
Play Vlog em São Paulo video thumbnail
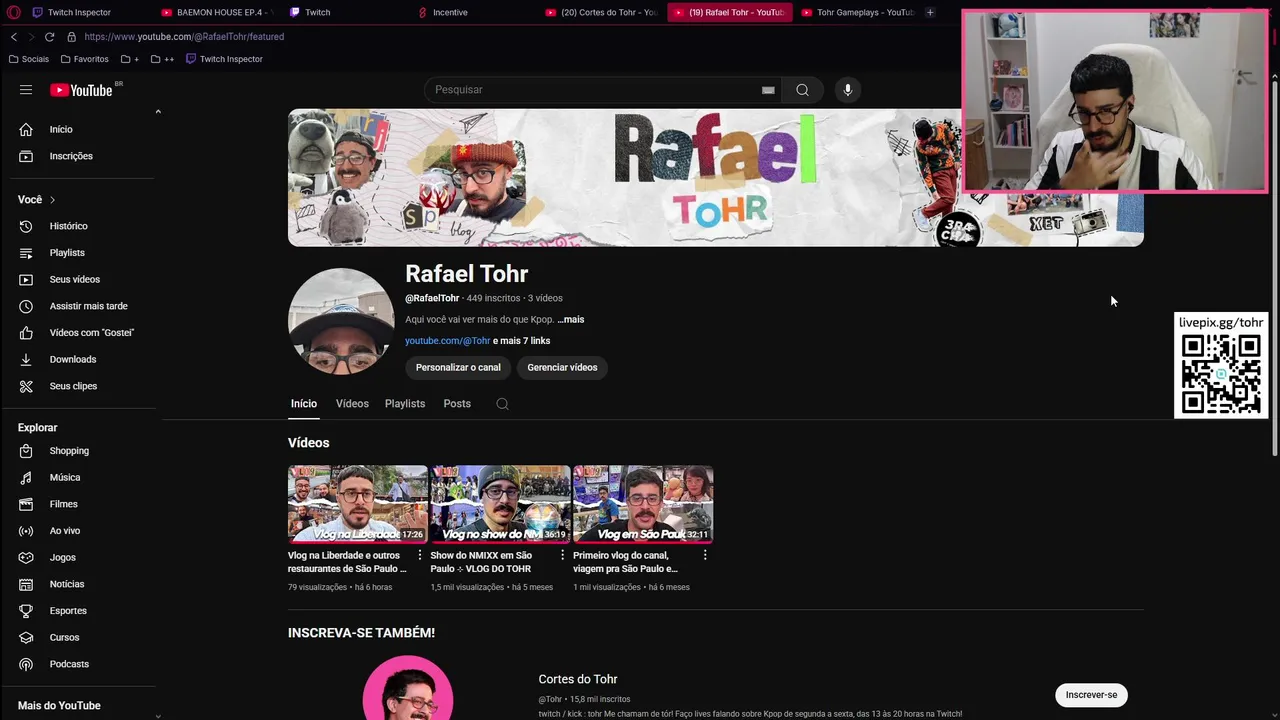(x=643, y=504)
